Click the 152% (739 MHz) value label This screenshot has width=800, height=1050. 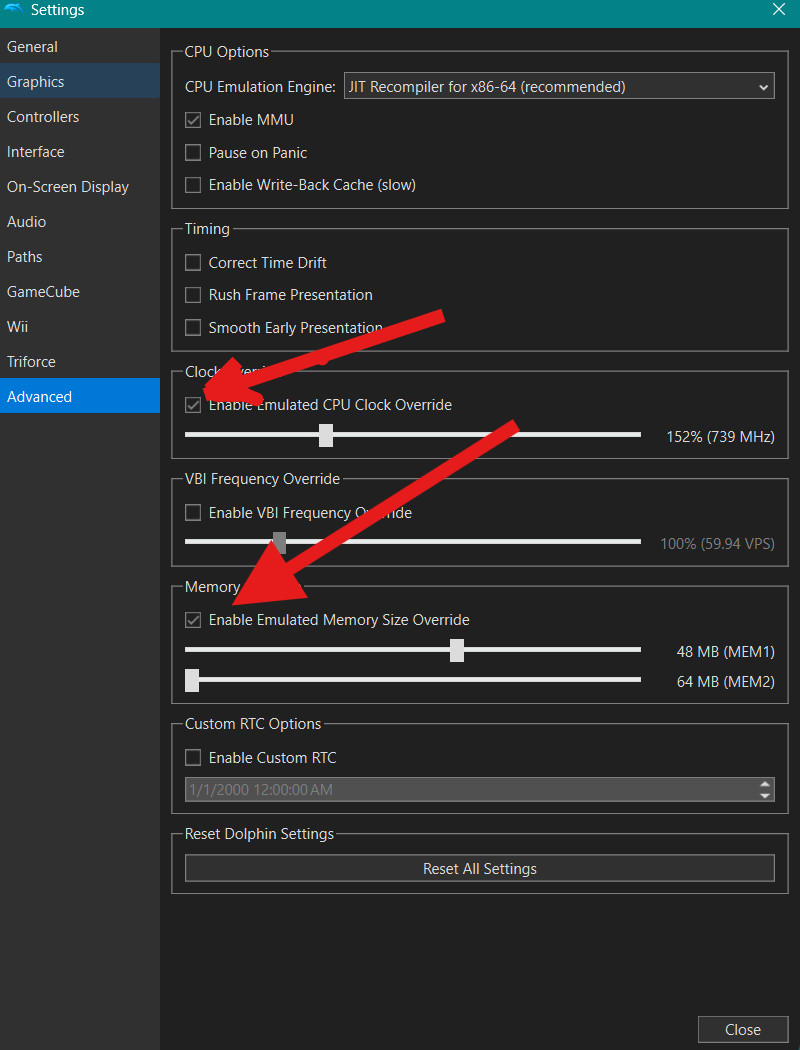pos(720,437)
